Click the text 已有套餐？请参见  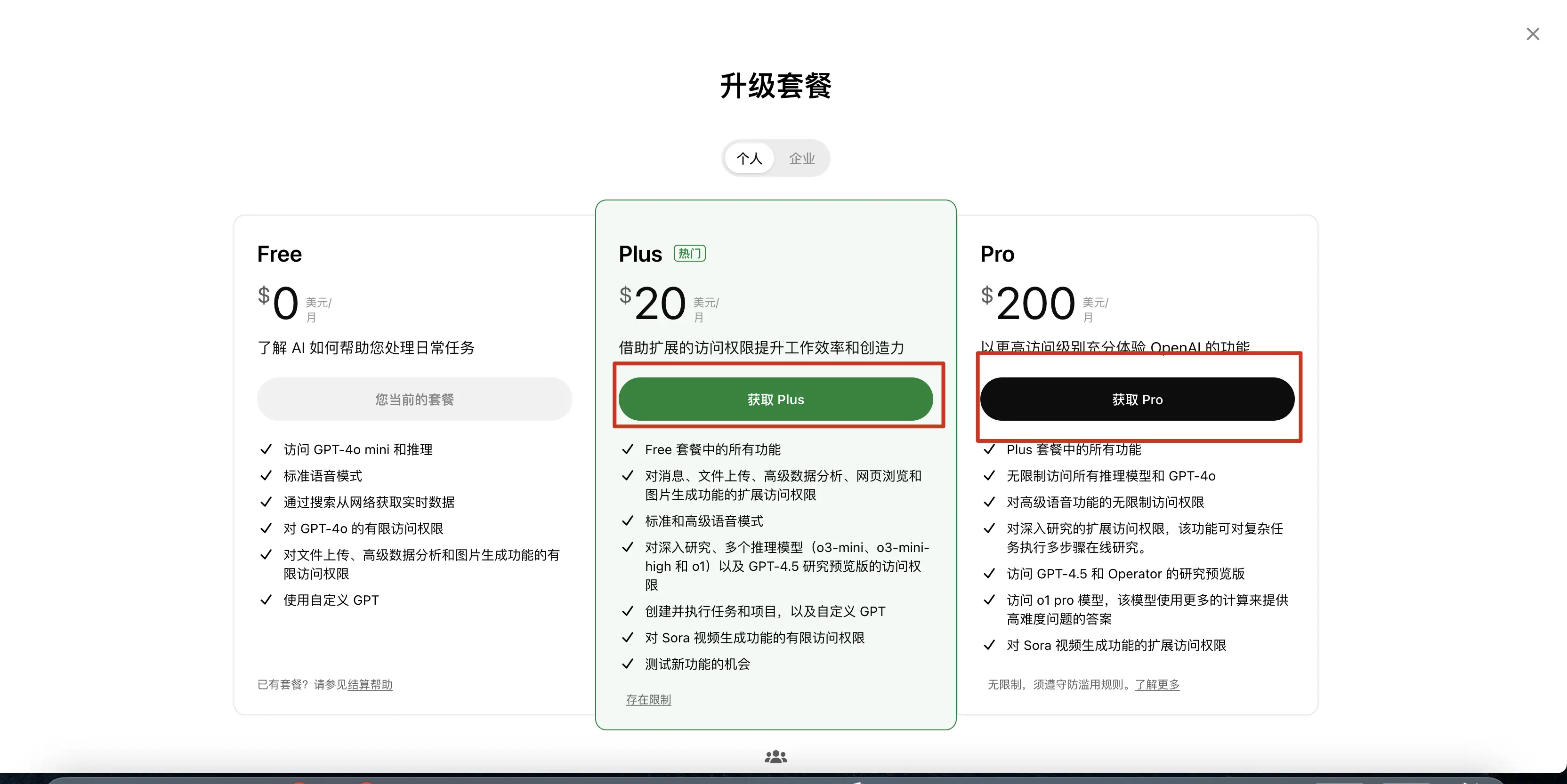(x=302, y=685)
